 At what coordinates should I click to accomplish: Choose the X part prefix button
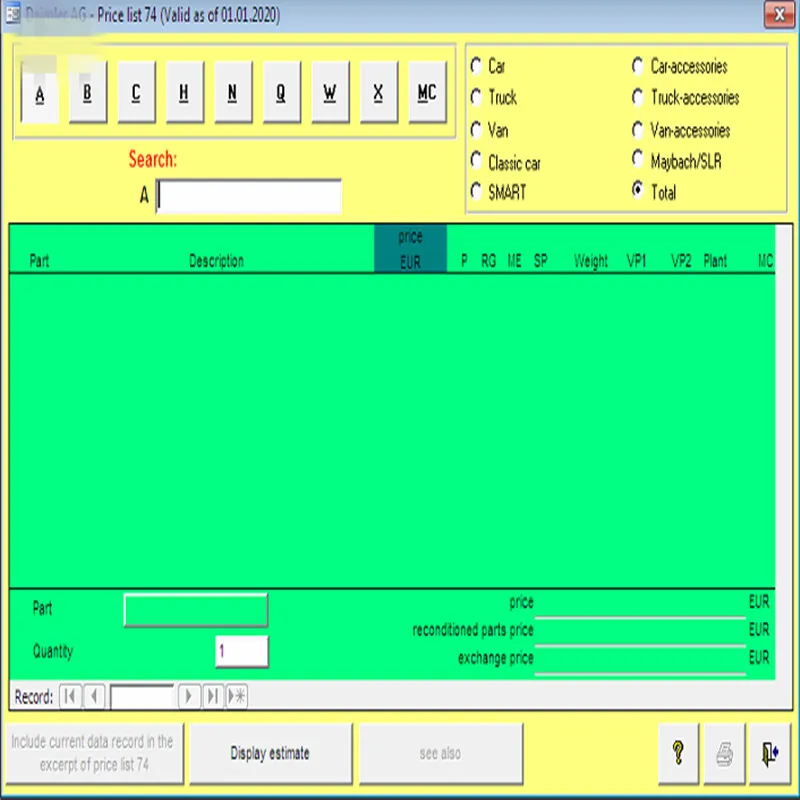(x=379, y=92)
